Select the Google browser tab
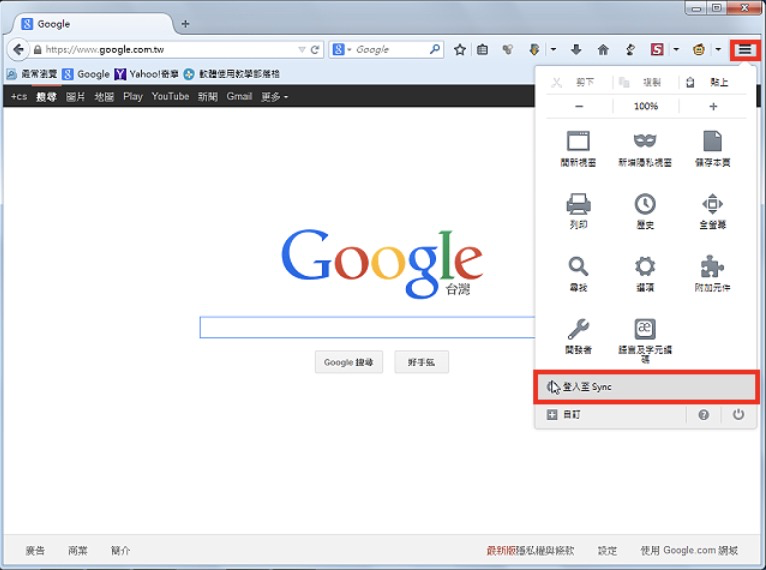This screenshot has width=766, height=570. [93, 23]
